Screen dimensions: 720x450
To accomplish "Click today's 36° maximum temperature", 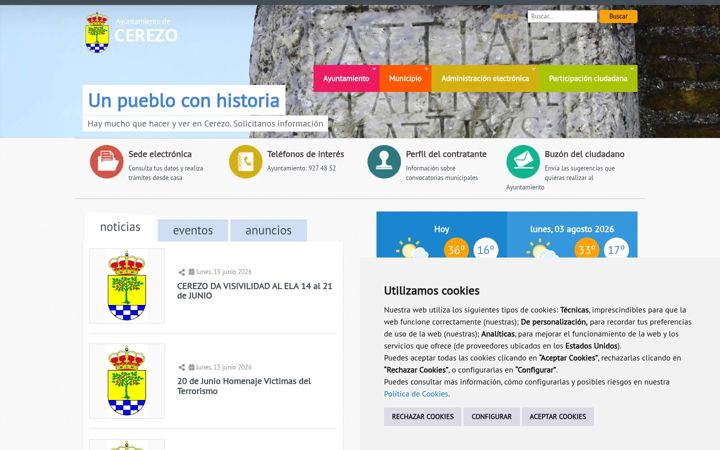I will 456,249.
